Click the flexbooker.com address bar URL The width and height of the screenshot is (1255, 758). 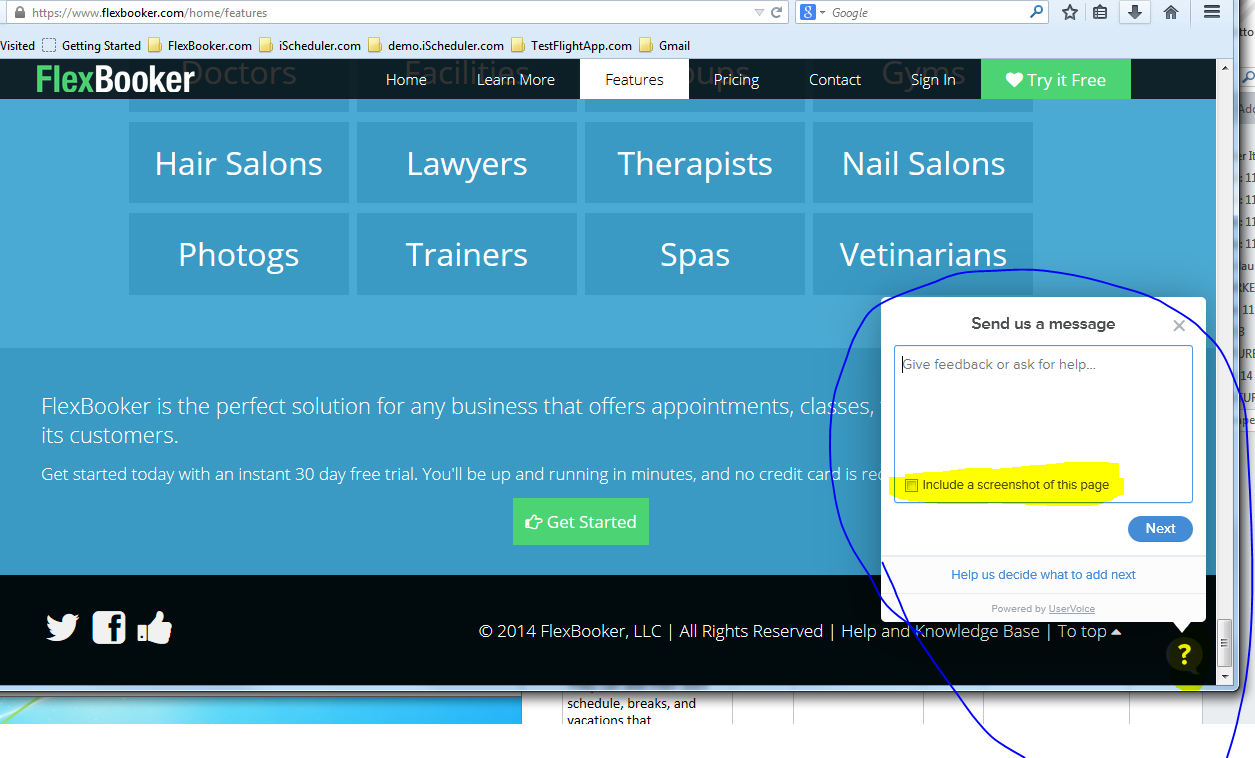coord(149,13)
